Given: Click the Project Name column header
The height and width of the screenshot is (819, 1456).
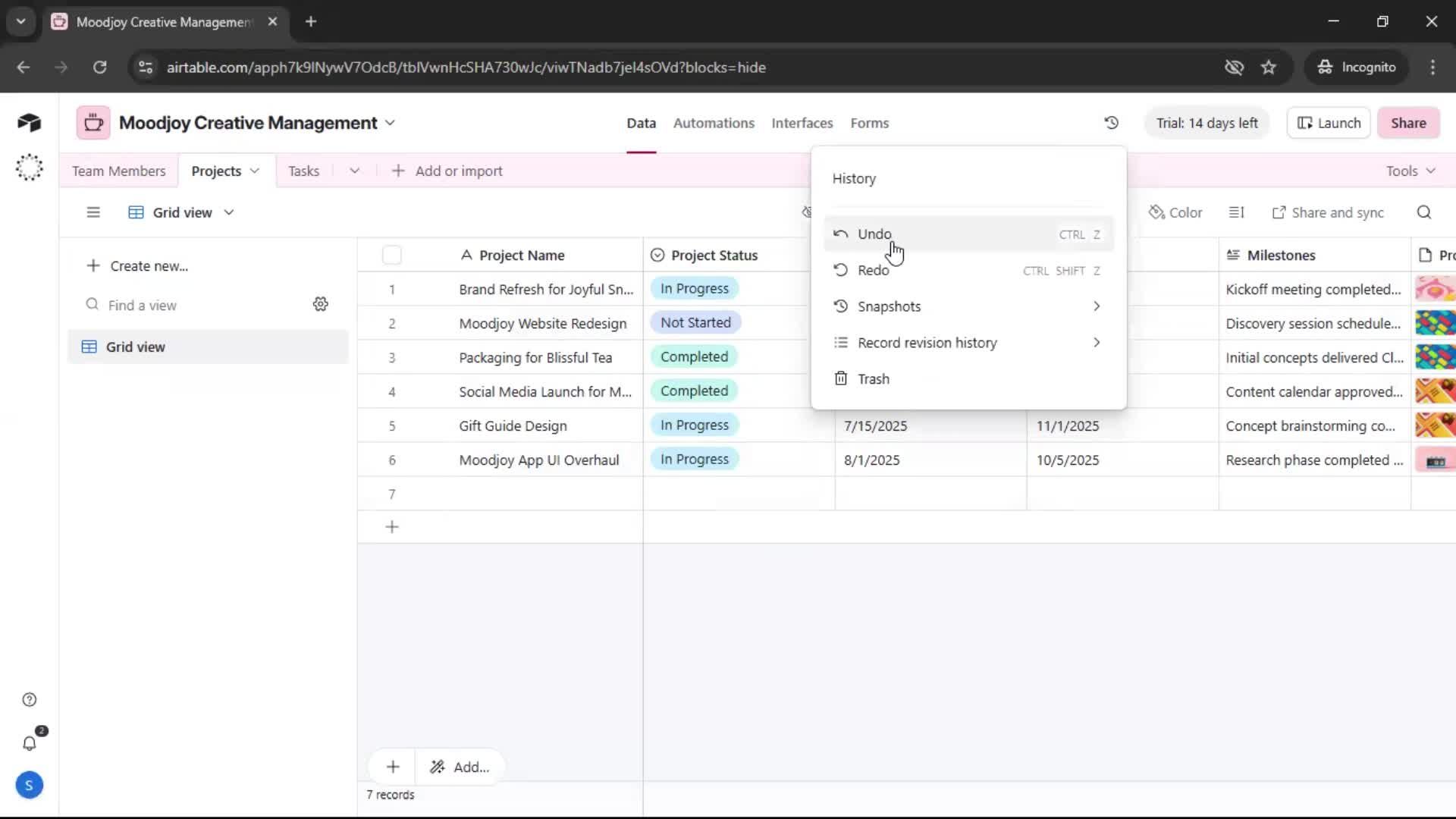Looking at the screenshot, I should coord(522,255).
